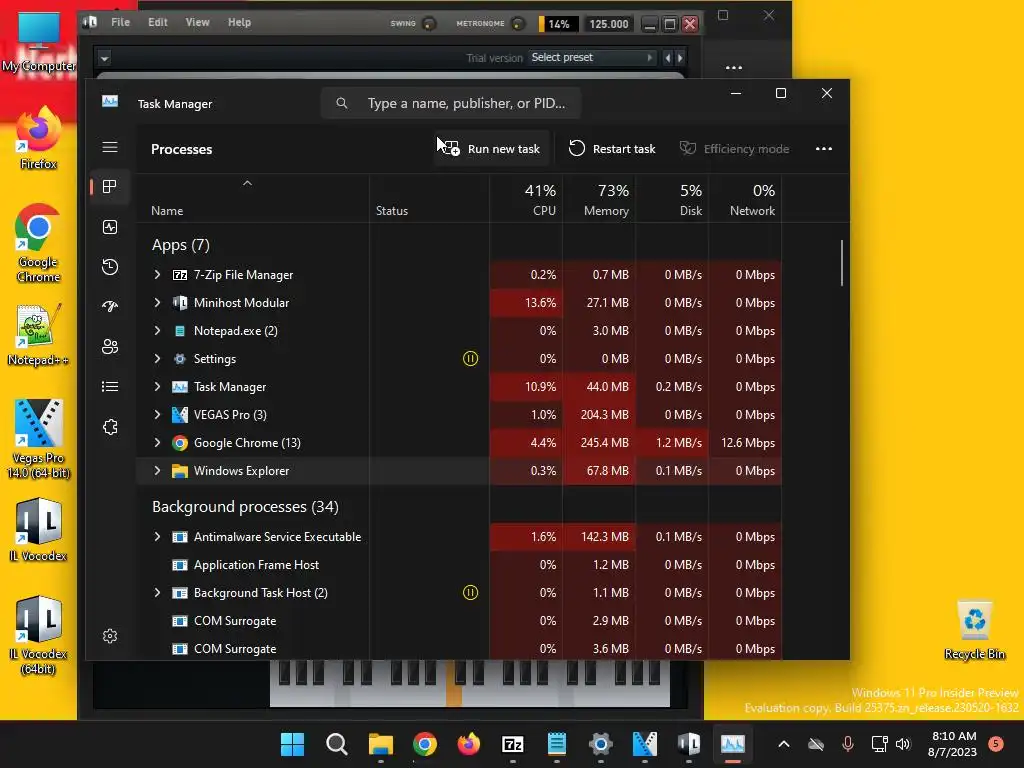Show hidden icons chevron in system tray
1024x768 pixels.
[x=784, y=744]
